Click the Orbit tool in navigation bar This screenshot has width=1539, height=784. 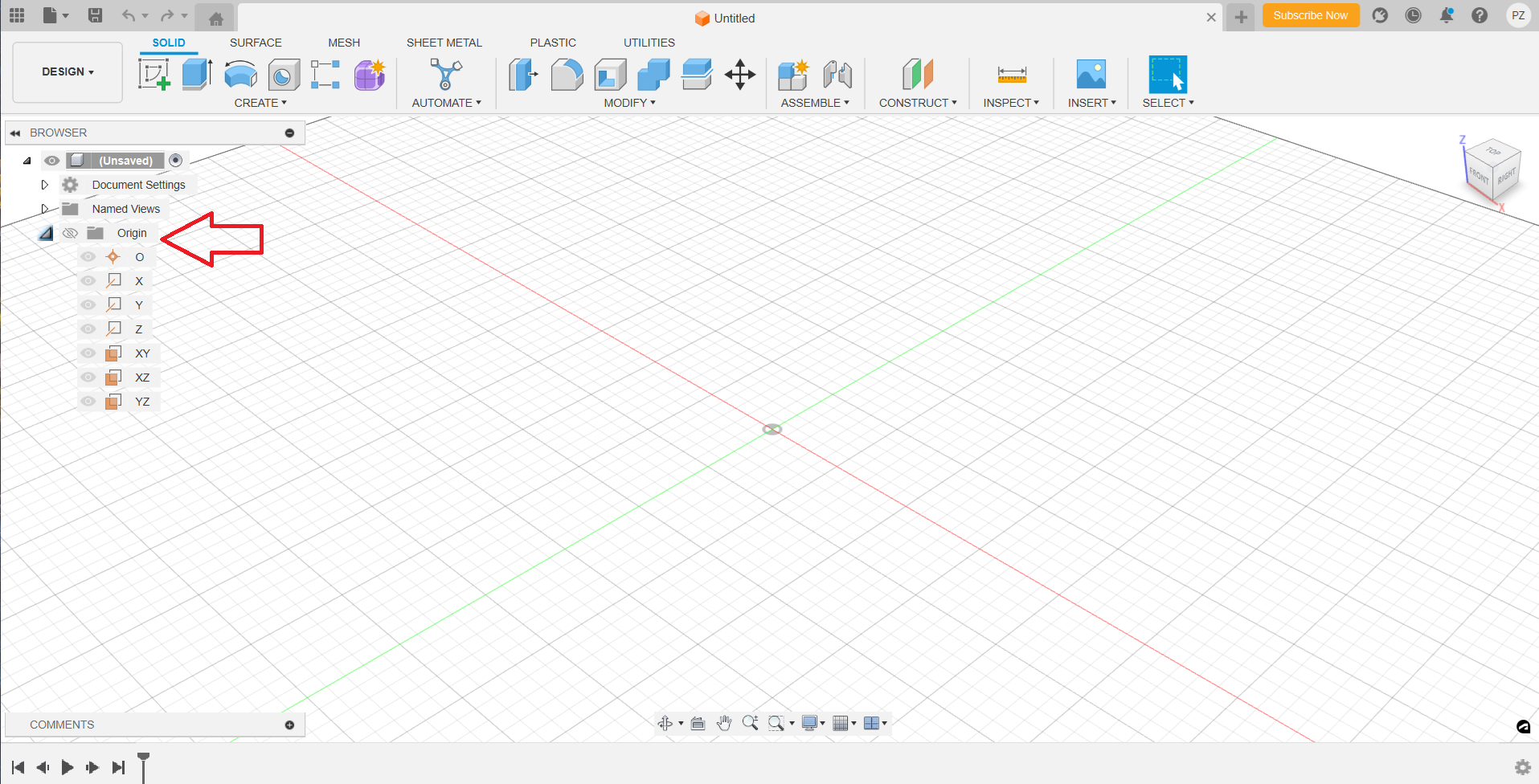(x=665, y=723)
